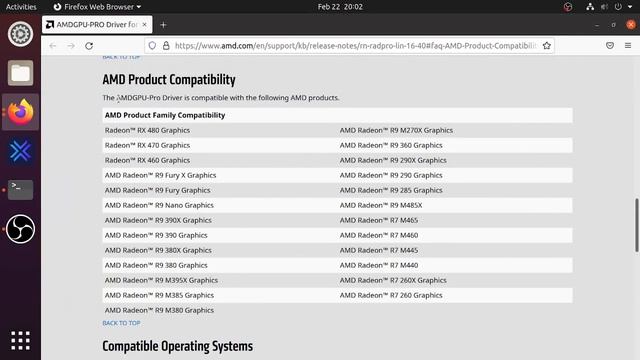The height and width of the screenshot is (360, 640).
Task: Select AMD Radeon R9 M270X Graphics
Action: coord(396,130)
